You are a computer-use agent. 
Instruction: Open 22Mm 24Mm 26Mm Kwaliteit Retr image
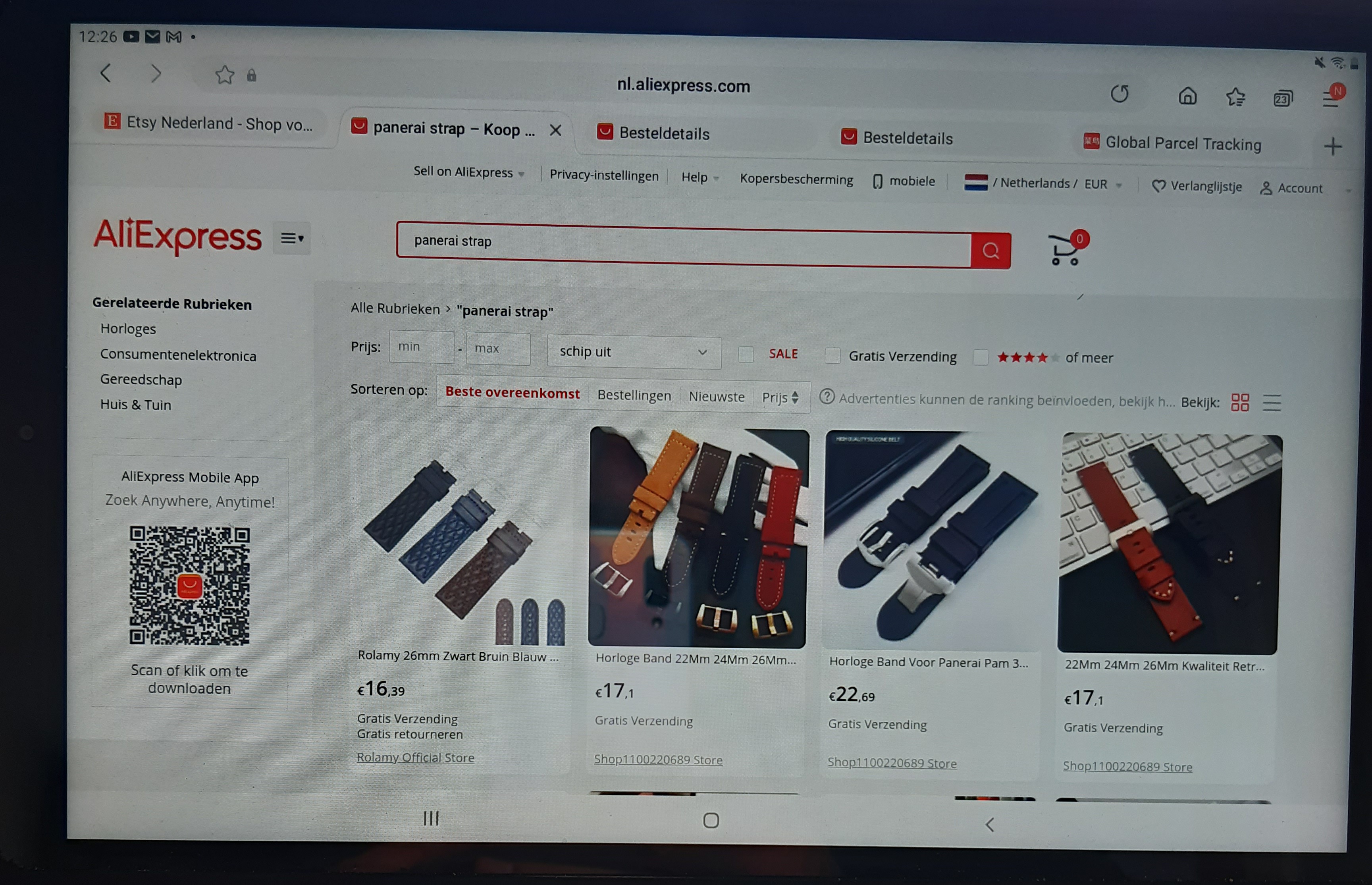tap(1170, 544)
